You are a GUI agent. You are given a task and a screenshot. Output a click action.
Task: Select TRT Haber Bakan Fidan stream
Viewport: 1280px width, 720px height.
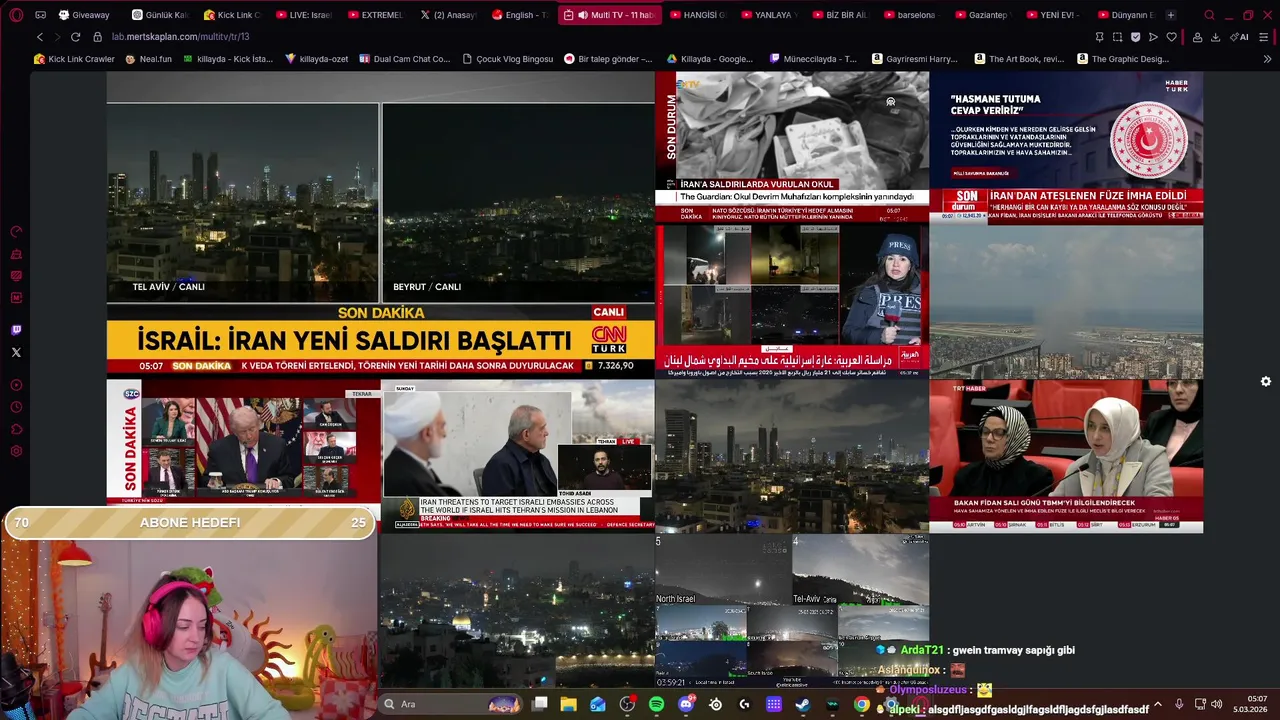click(1066, 456)
